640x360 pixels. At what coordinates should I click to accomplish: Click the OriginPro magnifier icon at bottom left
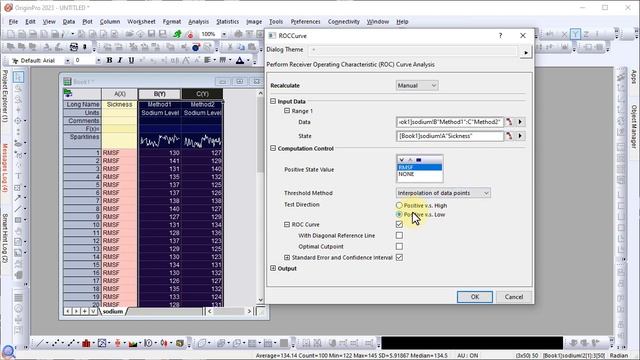click(8, 351)
